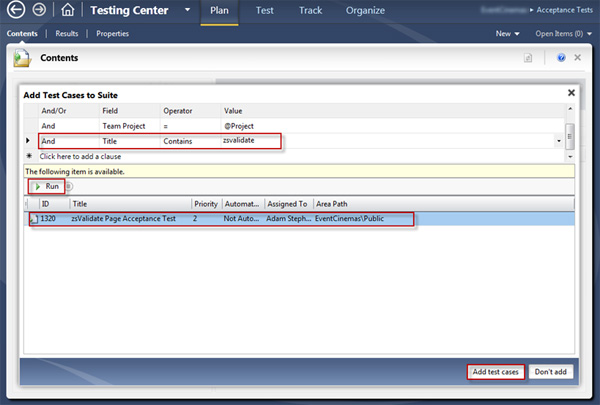The width and height of the screenshot is (600, 405).
Task: Click the help icon in Contents header
Action: tap(561, 59)
